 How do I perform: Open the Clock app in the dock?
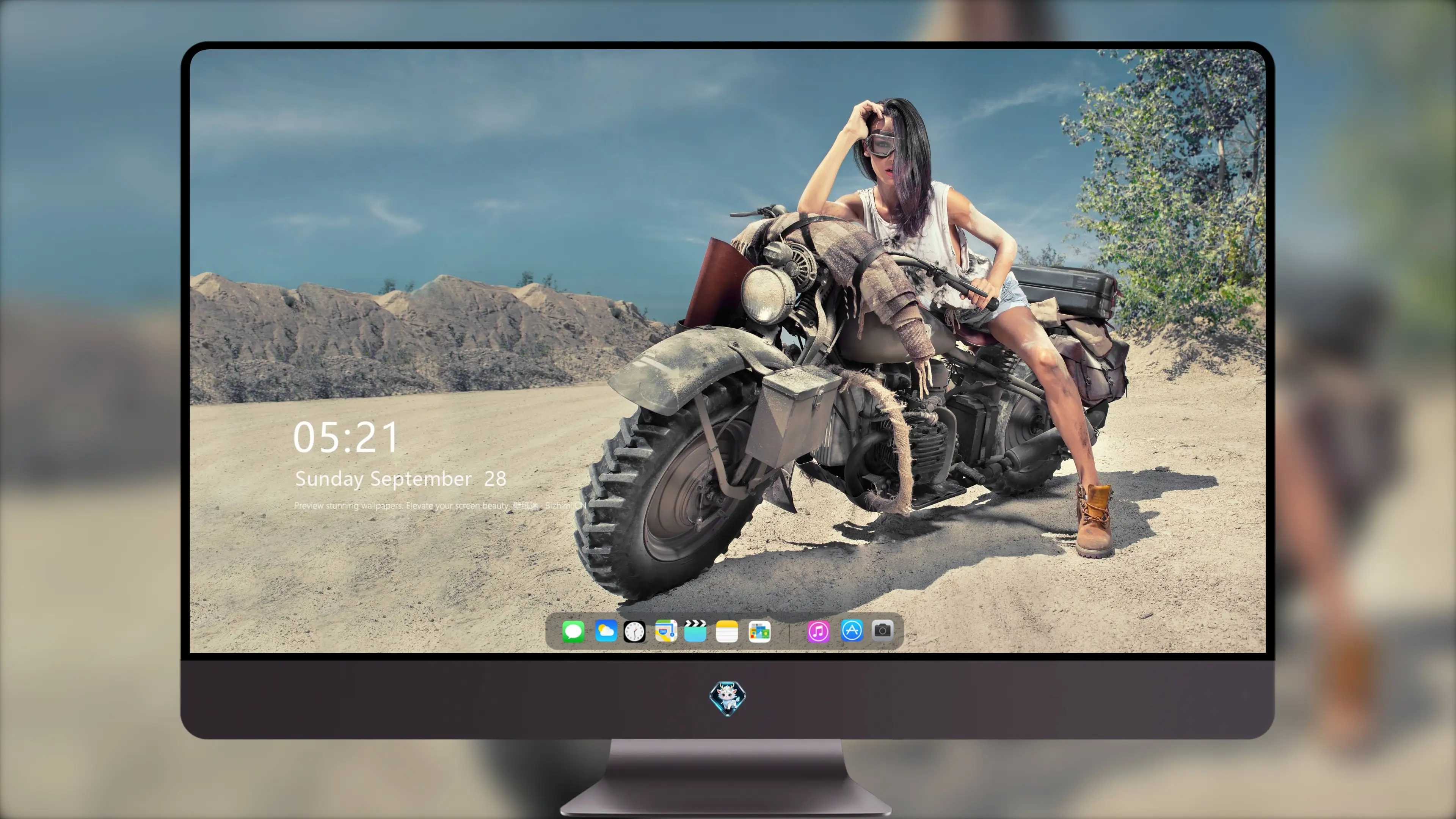(x=634, y=631)
